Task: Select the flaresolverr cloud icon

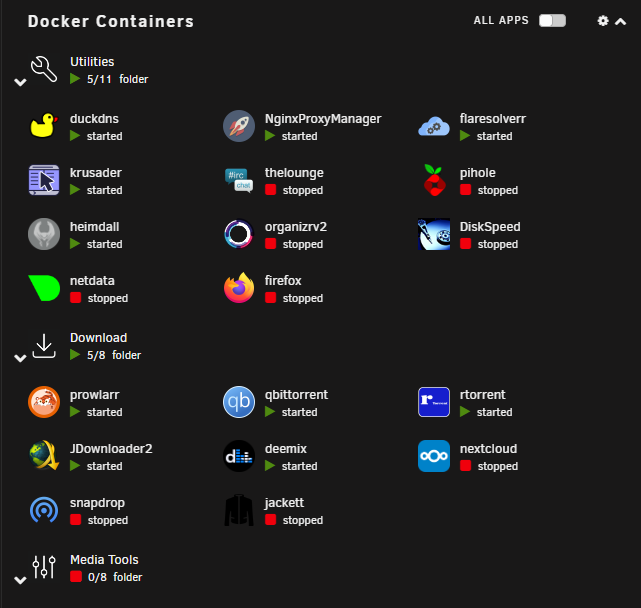Action: [434, 126]
